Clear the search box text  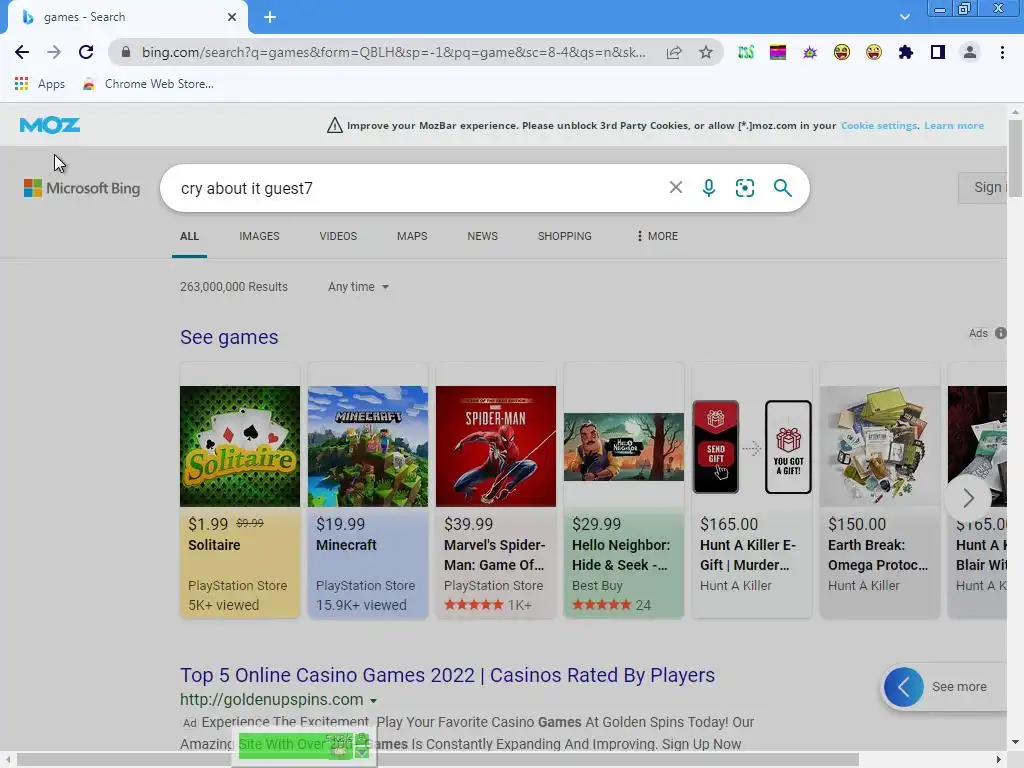[676, 188]
